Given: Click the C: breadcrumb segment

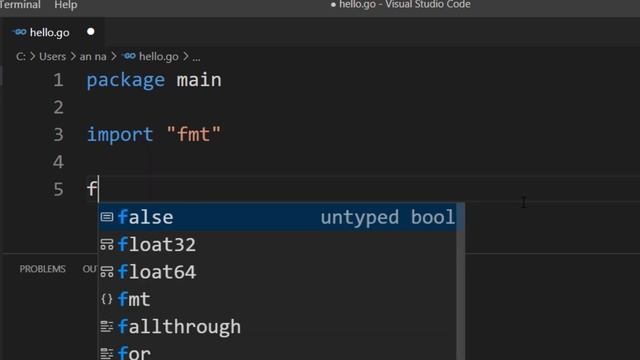Looking at the screenshot, I should point(21,56).
